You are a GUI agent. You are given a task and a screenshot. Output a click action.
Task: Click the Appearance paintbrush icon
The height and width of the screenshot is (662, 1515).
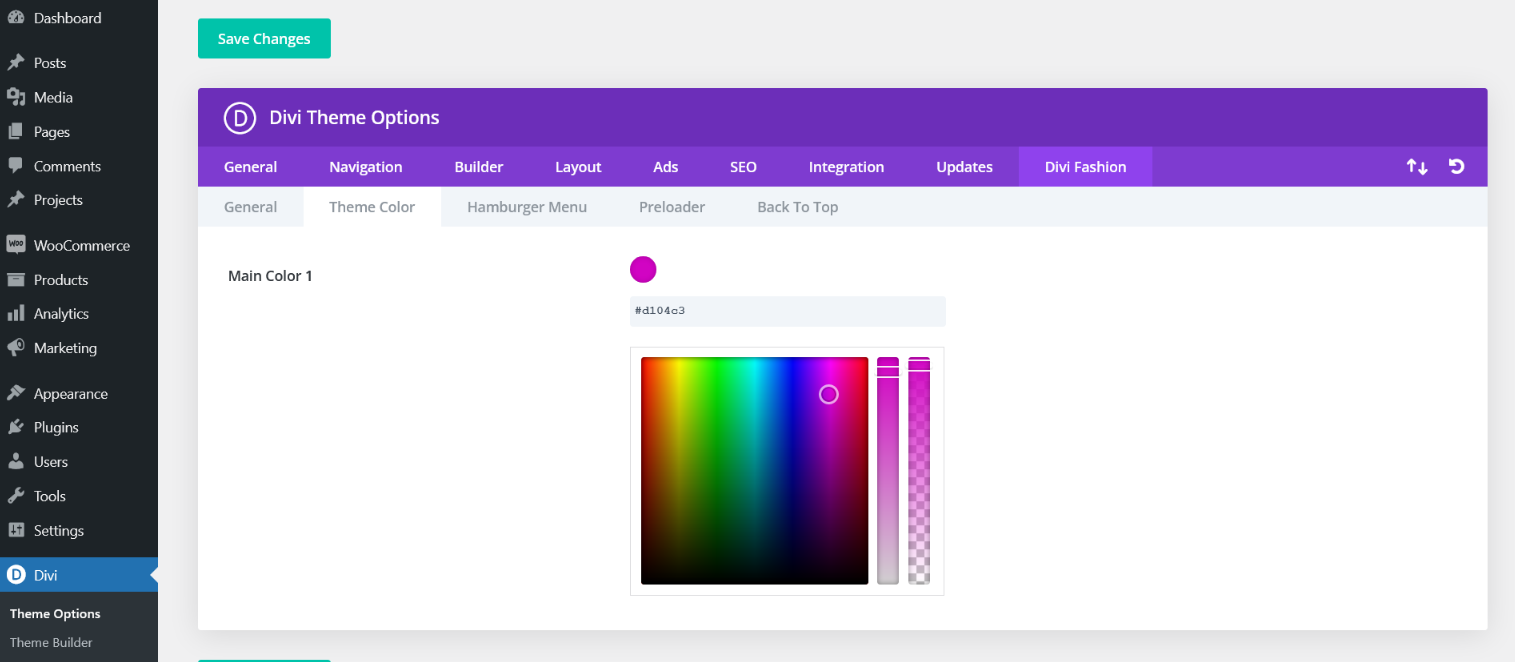click(x=15, y=393)
